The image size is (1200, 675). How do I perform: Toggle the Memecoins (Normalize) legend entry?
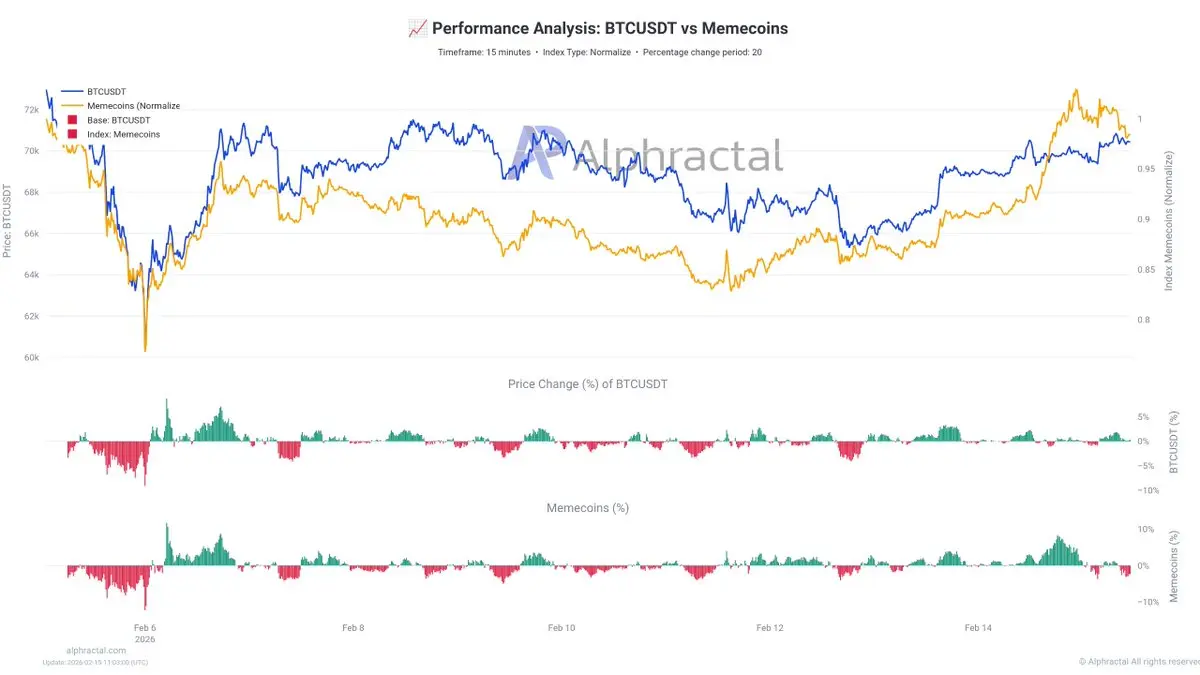(x=121, y=105)
